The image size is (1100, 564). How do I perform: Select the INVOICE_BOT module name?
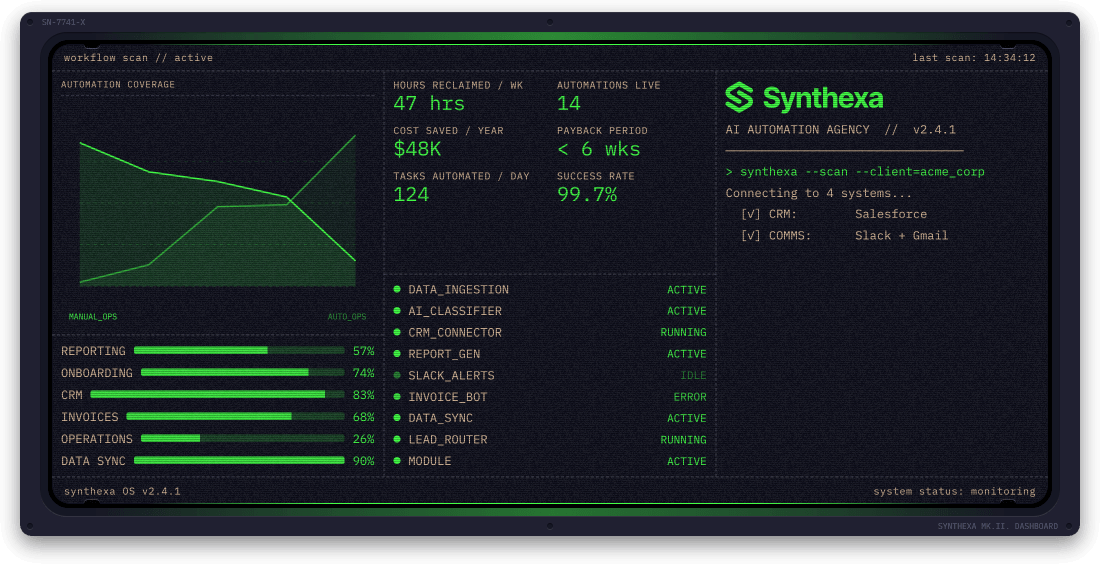pos(448,397)
